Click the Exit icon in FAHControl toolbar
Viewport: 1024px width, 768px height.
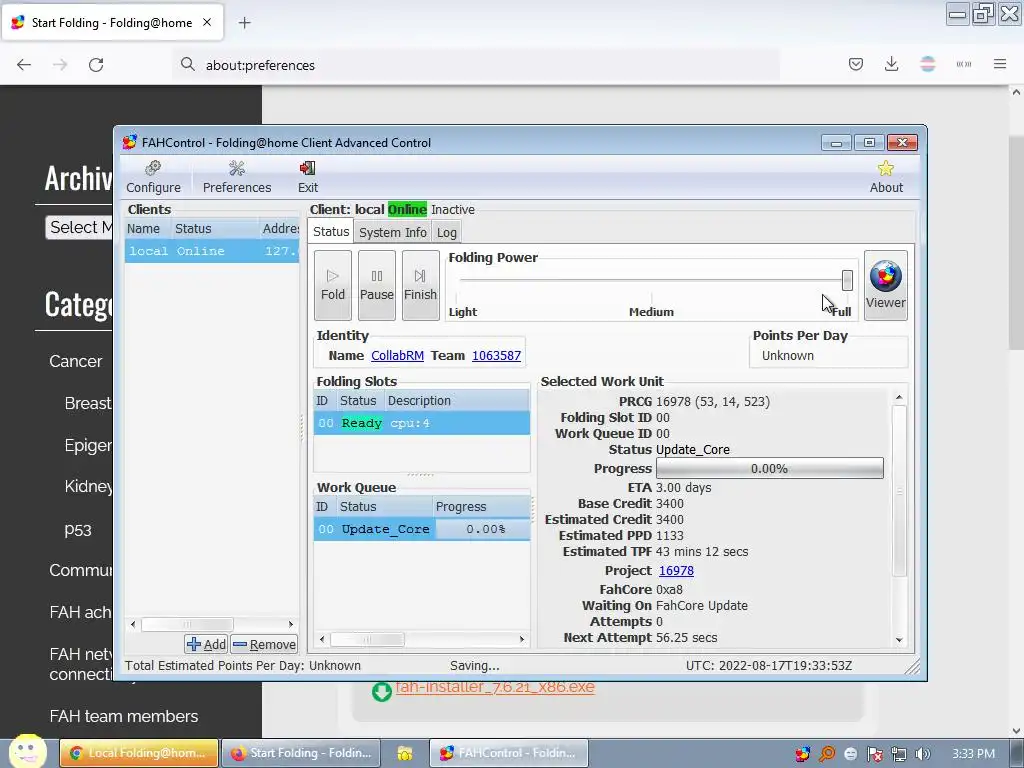tap(308, 177)
